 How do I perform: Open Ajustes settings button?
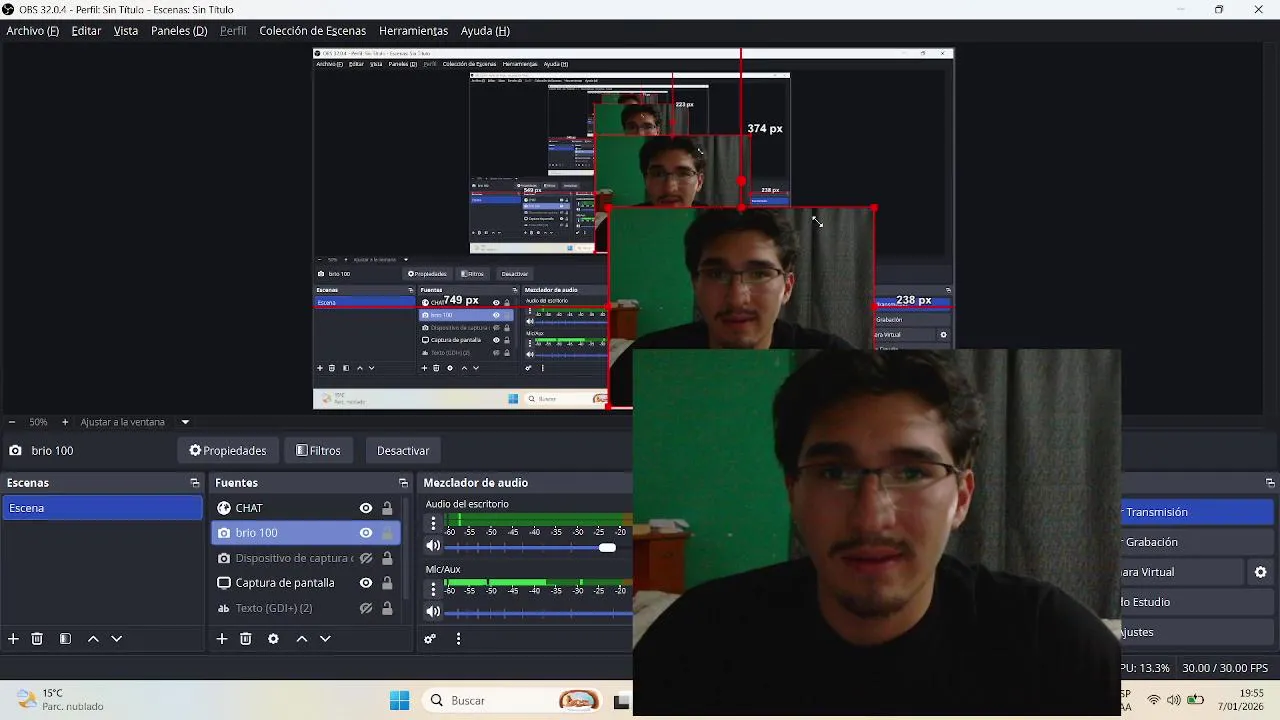1199,632
